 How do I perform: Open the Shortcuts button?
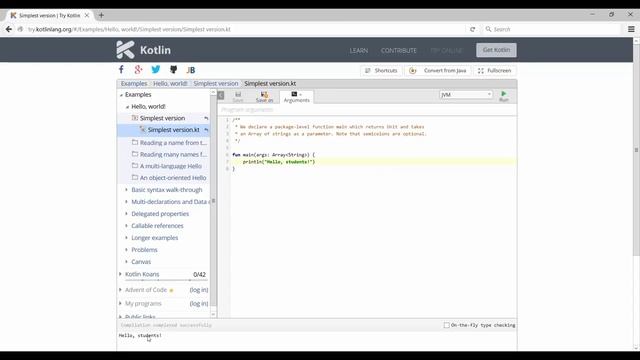pos(381,71)
